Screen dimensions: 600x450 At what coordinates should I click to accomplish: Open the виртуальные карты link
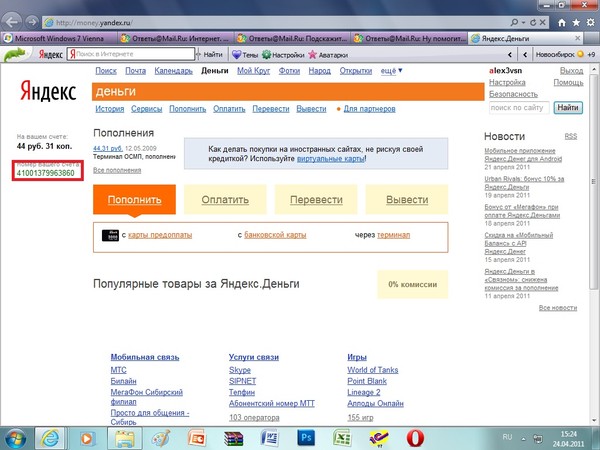331,158
